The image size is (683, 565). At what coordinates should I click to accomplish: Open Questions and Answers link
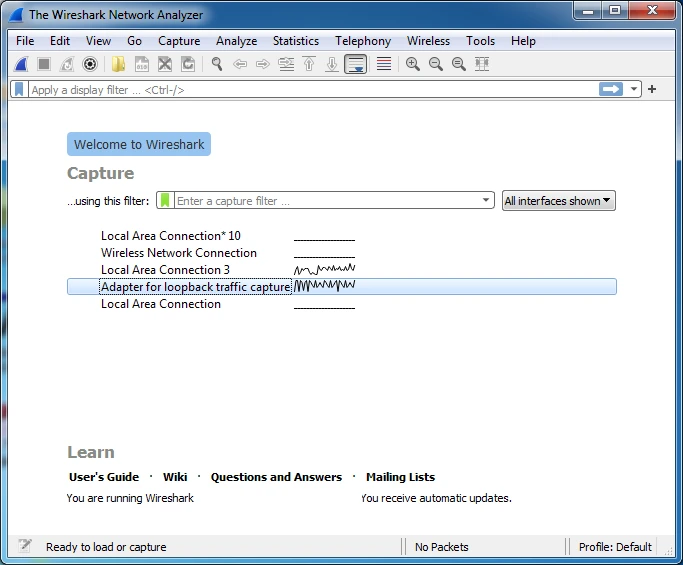[x=276, y=477]
